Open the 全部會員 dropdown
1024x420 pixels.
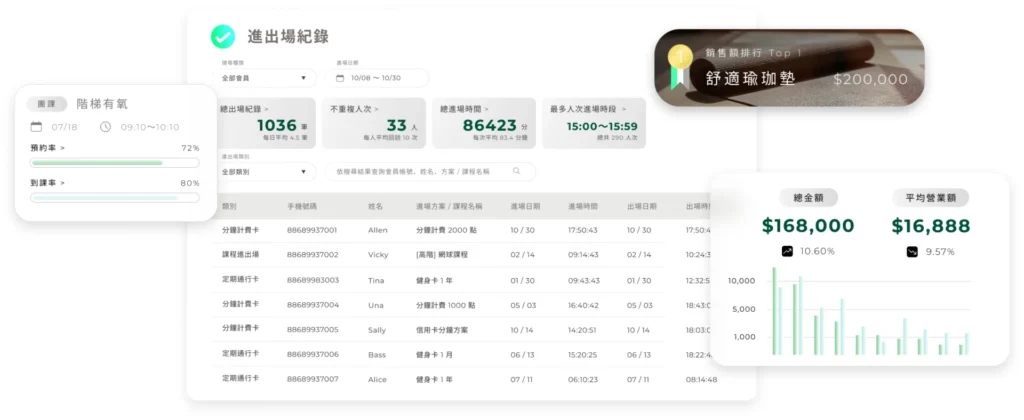266,78
